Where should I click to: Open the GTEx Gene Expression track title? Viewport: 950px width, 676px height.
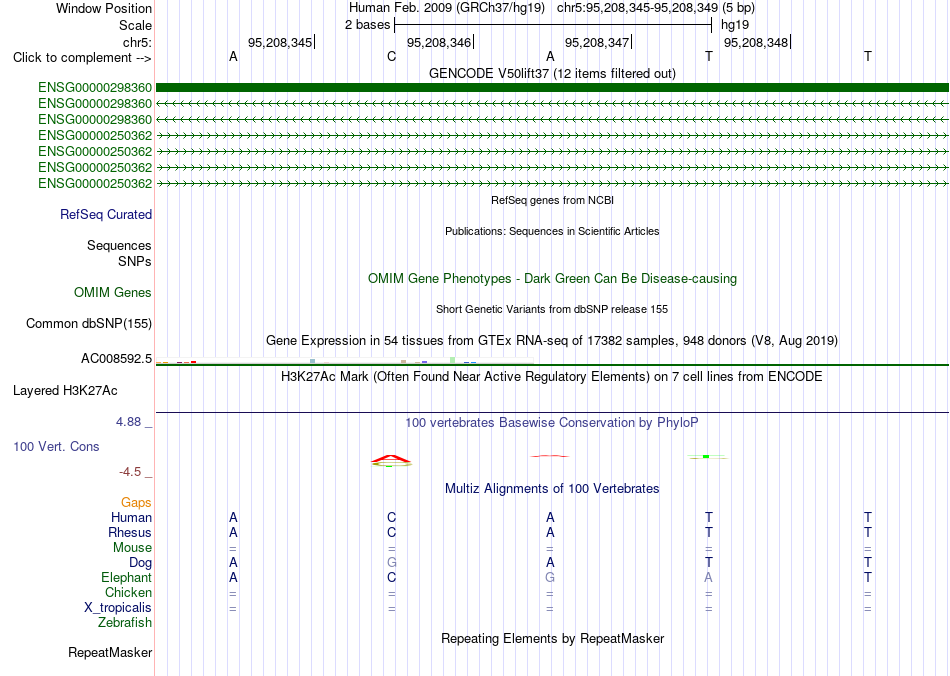[x=552, y=340]
